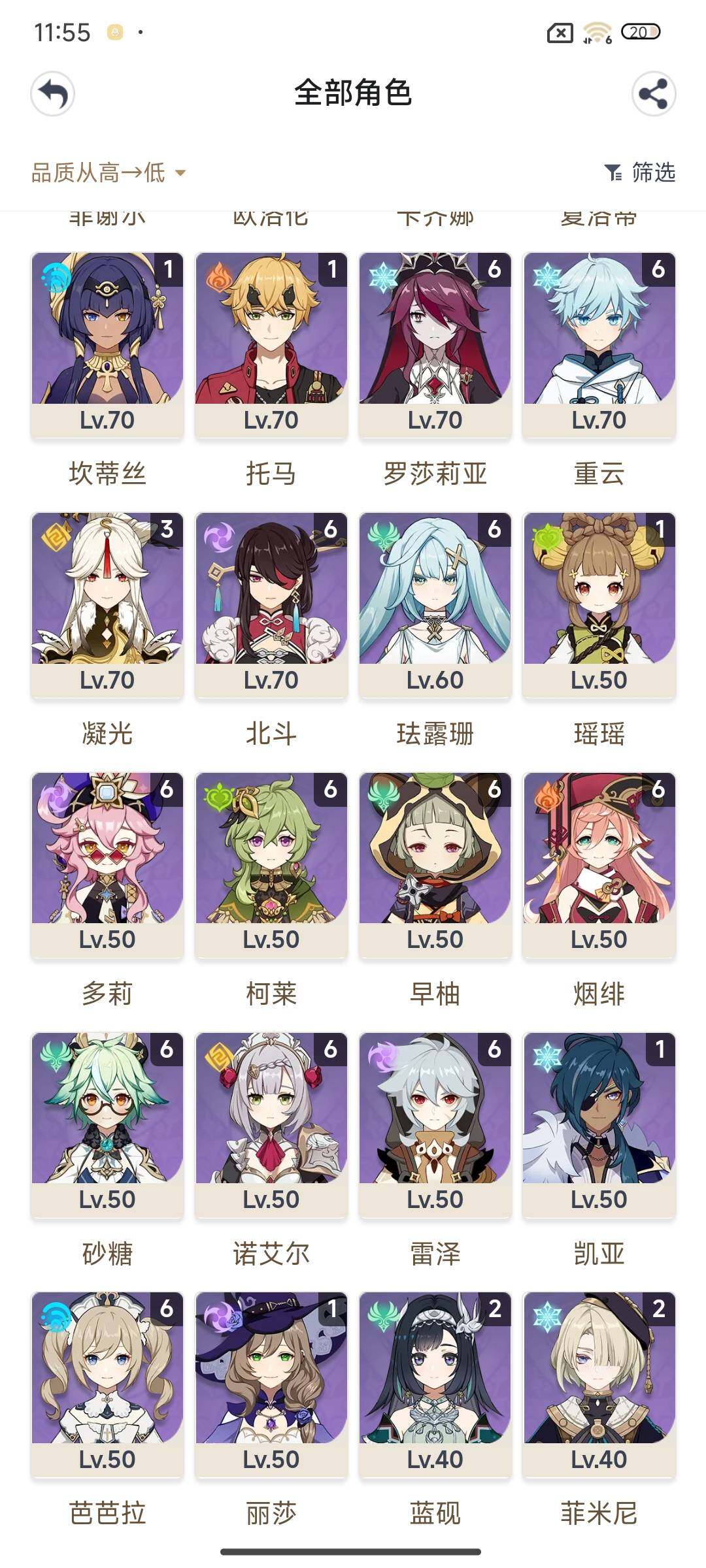This screenshot has height=1568, width=706.
Task: Tap constellation badge 2 on 菲米尼
Action: (x=659, y=1309)
